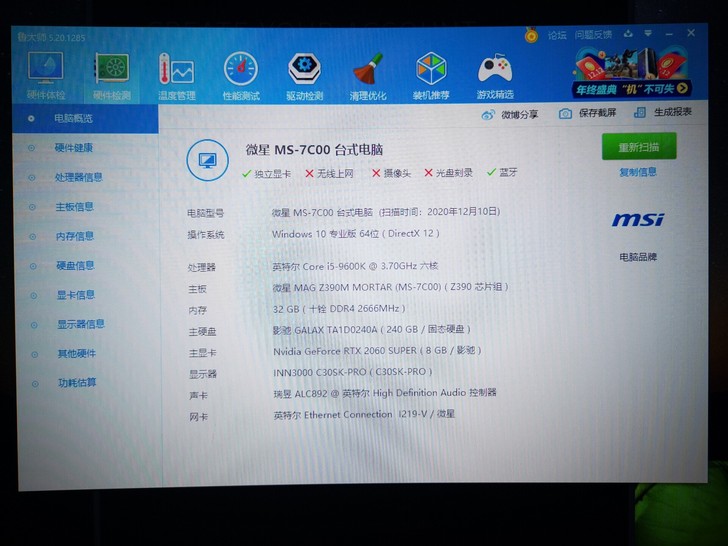Select the 显示器信息 sidebar item
Image resolution: width=728 pixels, height=546 pixels.
pyautogui.click(x=81, y=324)
